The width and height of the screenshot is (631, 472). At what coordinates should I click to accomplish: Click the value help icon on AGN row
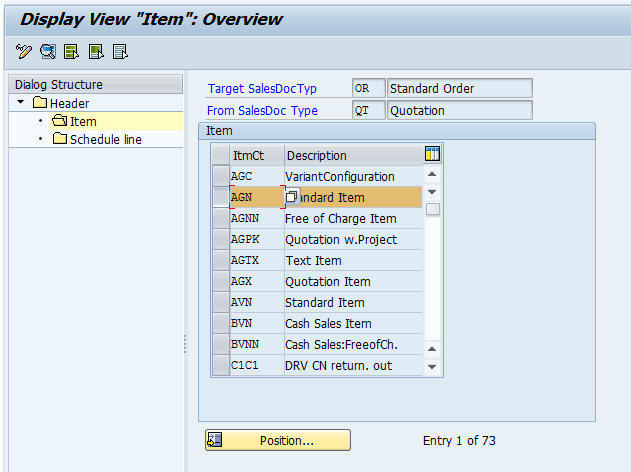293,198
